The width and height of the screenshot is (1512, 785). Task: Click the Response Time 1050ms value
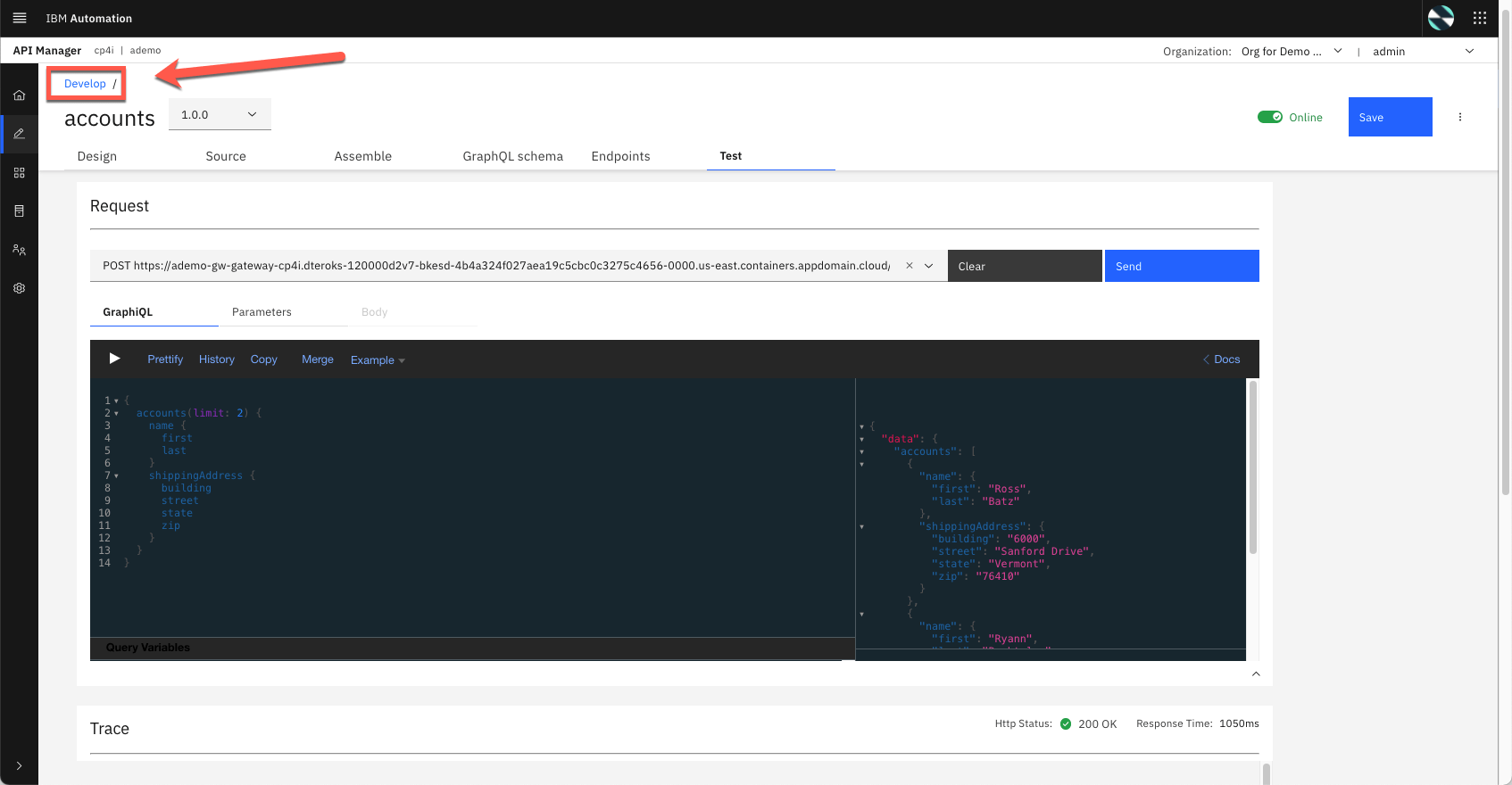(x=1239, y=723)
